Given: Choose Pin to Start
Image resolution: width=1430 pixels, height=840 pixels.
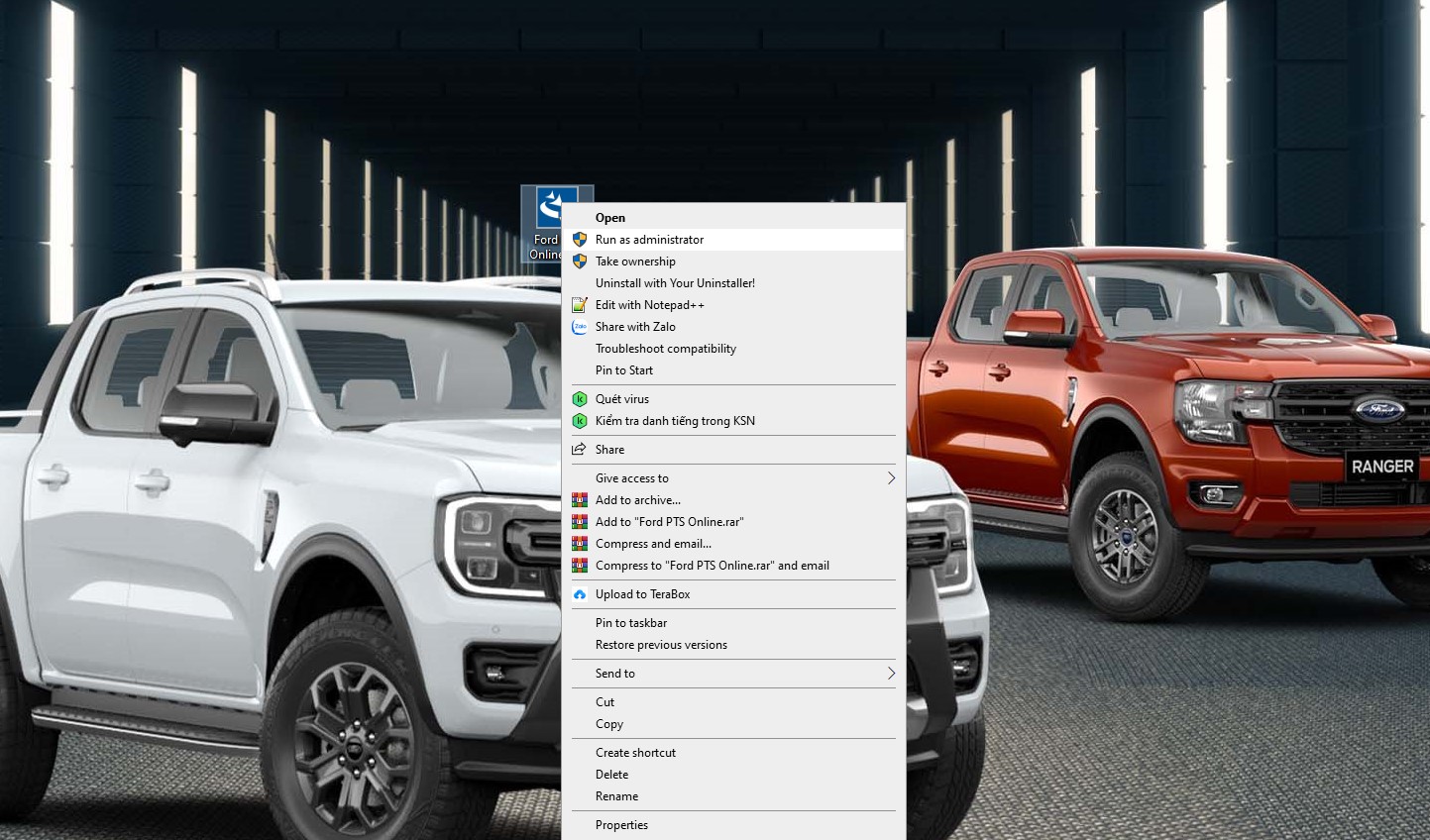Looking at the screenshot, I should point(624,370).
